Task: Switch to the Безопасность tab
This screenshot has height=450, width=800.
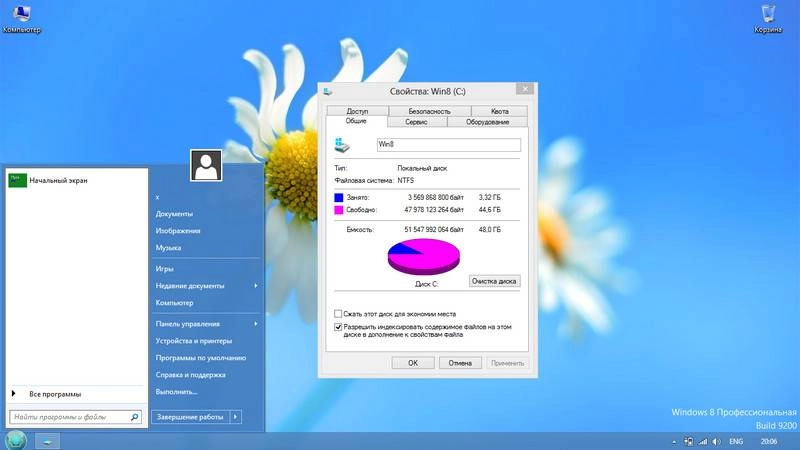Action: coord(430,111)
